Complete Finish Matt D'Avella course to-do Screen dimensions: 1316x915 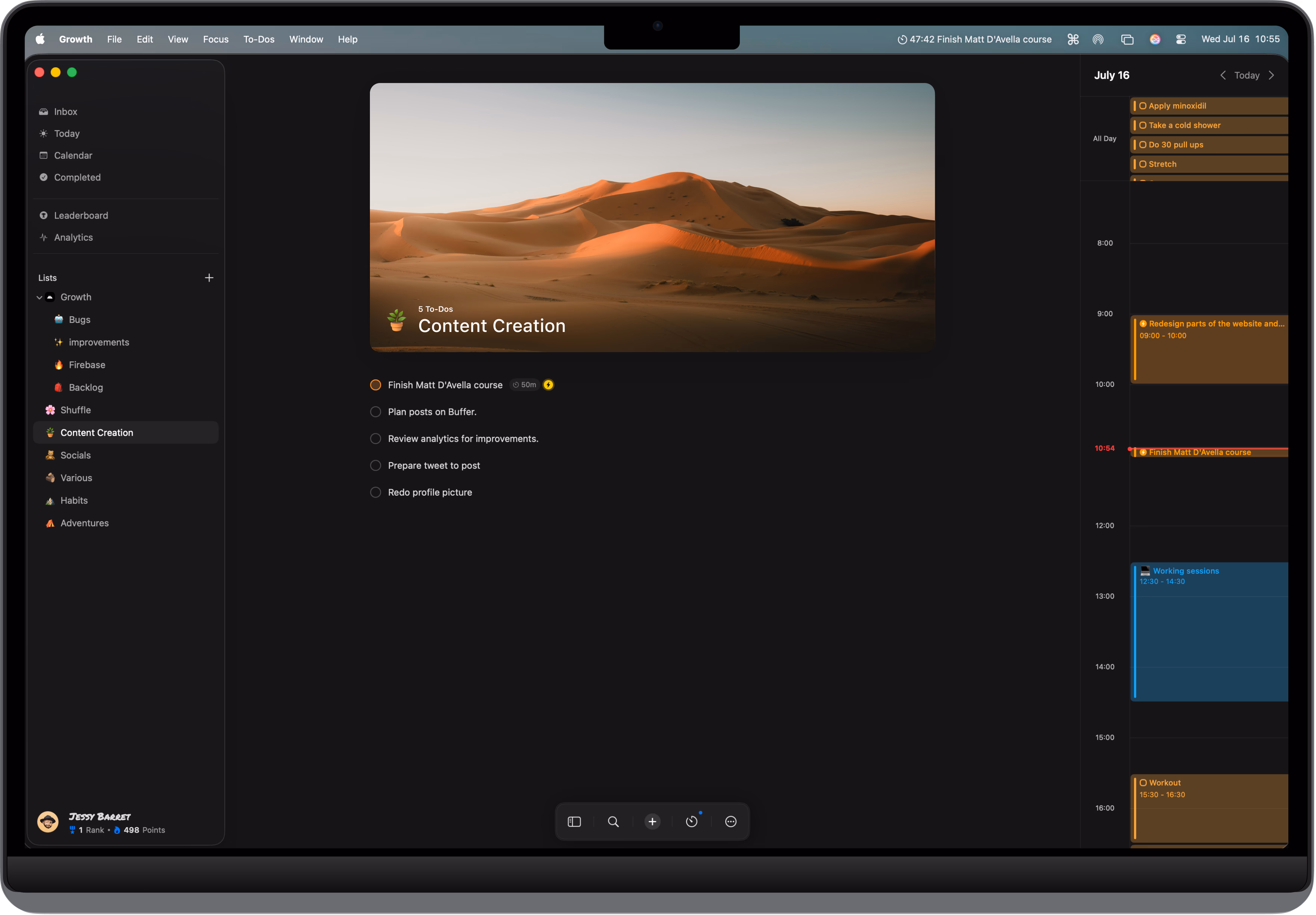click(376, 385)
